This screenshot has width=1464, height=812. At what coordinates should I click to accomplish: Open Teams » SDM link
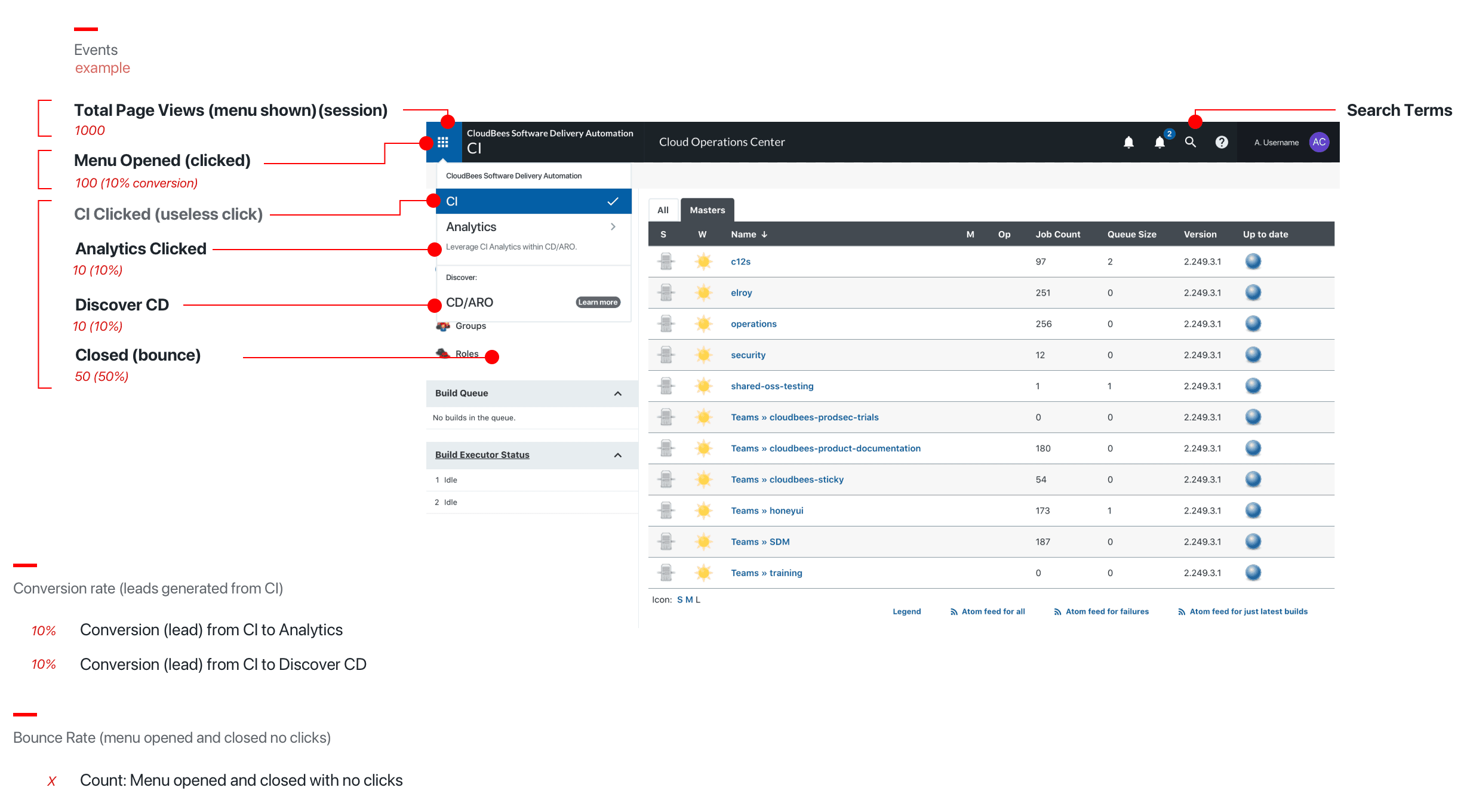pyautogui.click(x=760, y=542)
